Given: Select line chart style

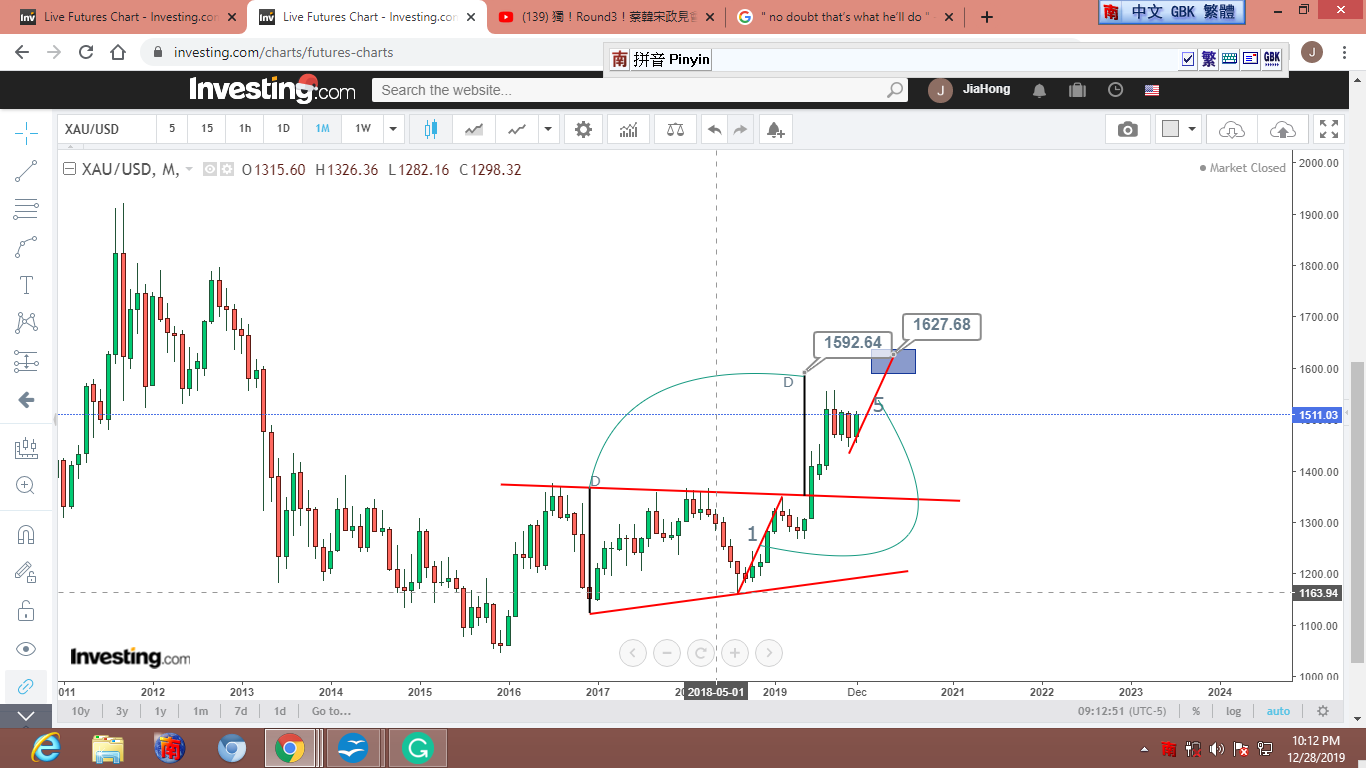Looking at the screenshot, I should tap(517, 129).
